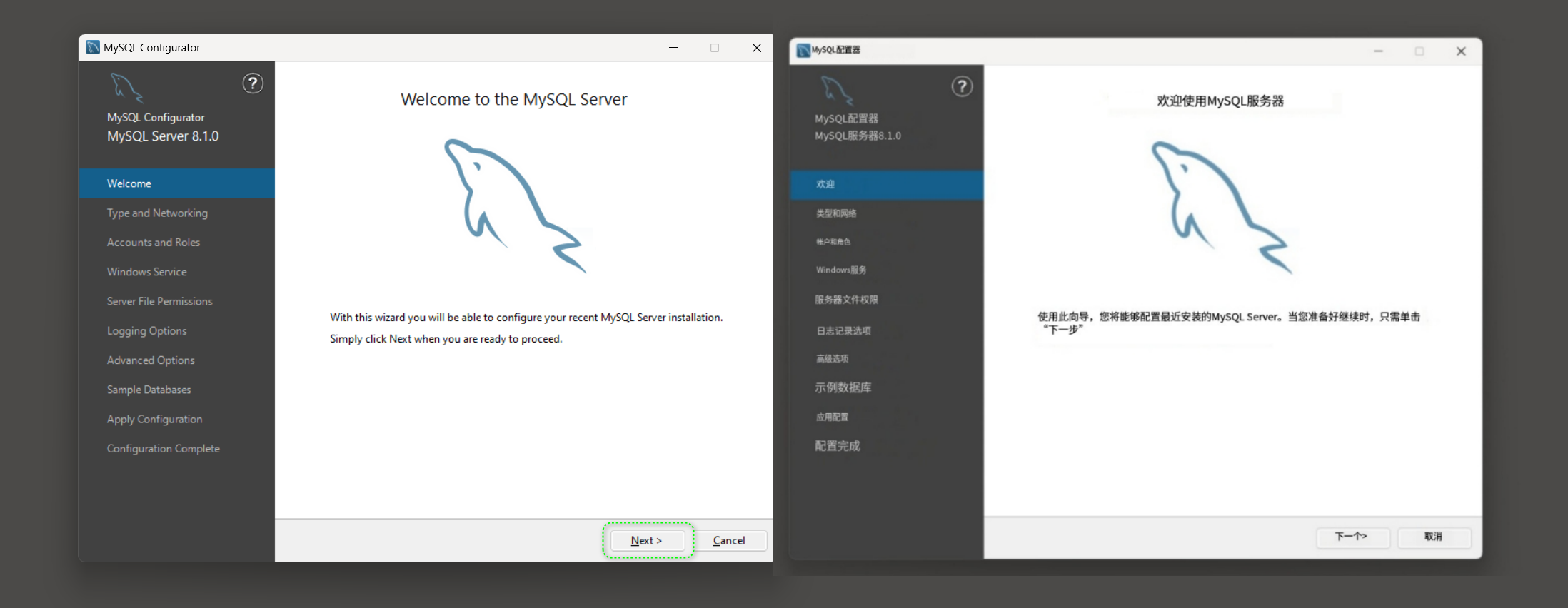1568x608 pixels.
Task: Click the Next > button
Action: pyautogui.click(x=647, y=540)
